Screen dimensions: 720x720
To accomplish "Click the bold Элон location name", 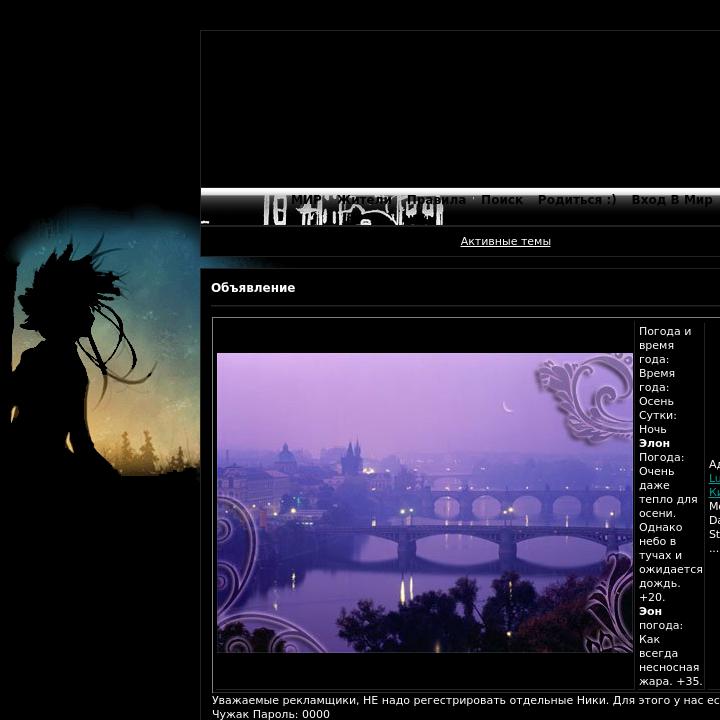I will click(x=654, y=444).
